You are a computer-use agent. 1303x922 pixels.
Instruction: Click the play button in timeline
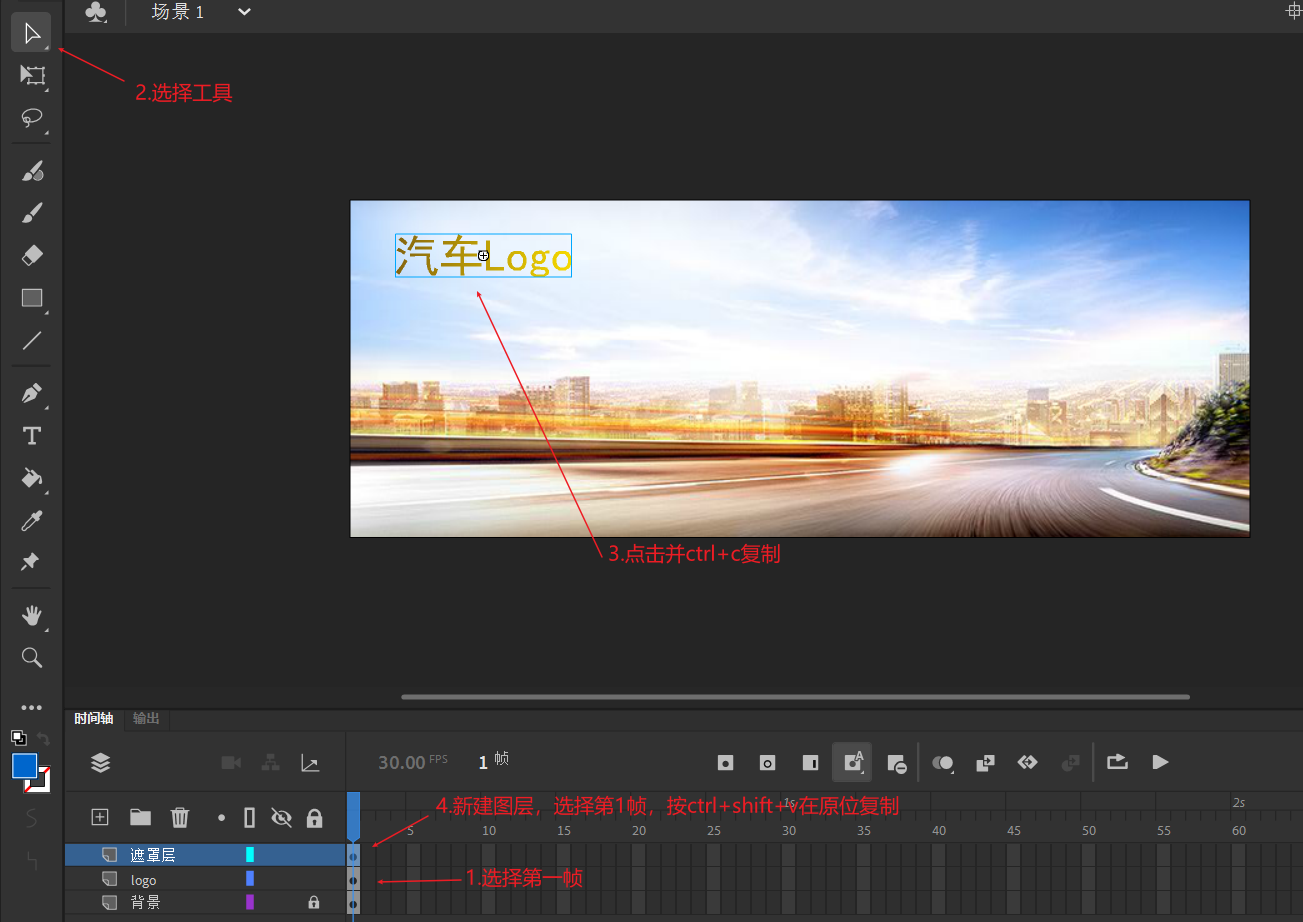click(1160, 762)
